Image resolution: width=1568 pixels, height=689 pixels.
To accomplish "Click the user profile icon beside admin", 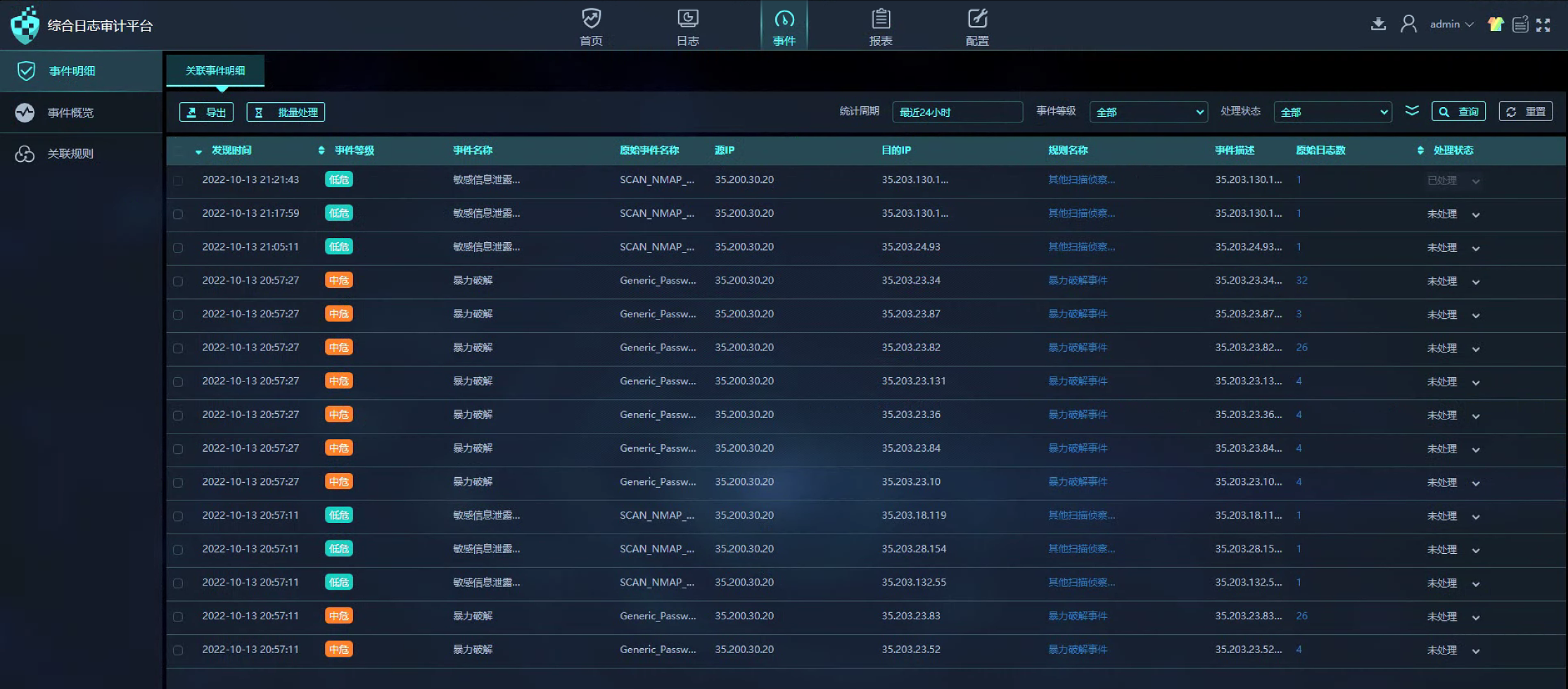I will pos(1408,25).
